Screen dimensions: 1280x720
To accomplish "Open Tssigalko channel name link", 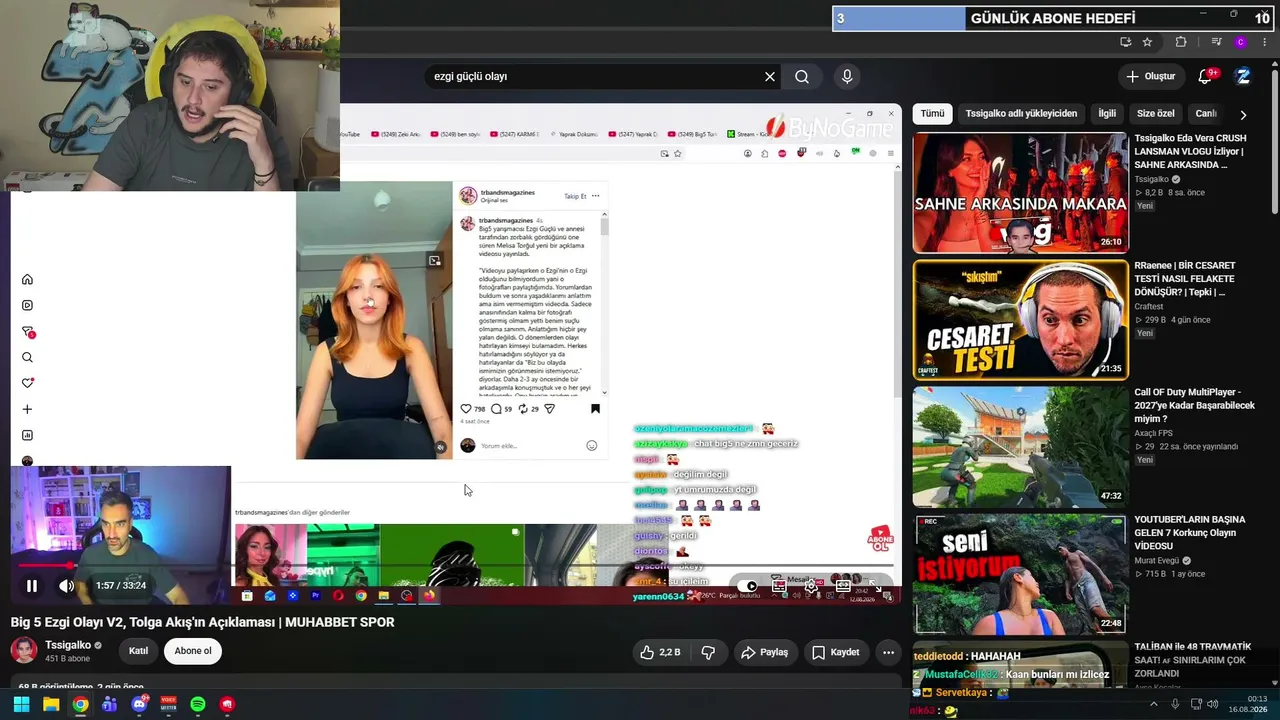I will pyautogui.click(x=68, y=646).
